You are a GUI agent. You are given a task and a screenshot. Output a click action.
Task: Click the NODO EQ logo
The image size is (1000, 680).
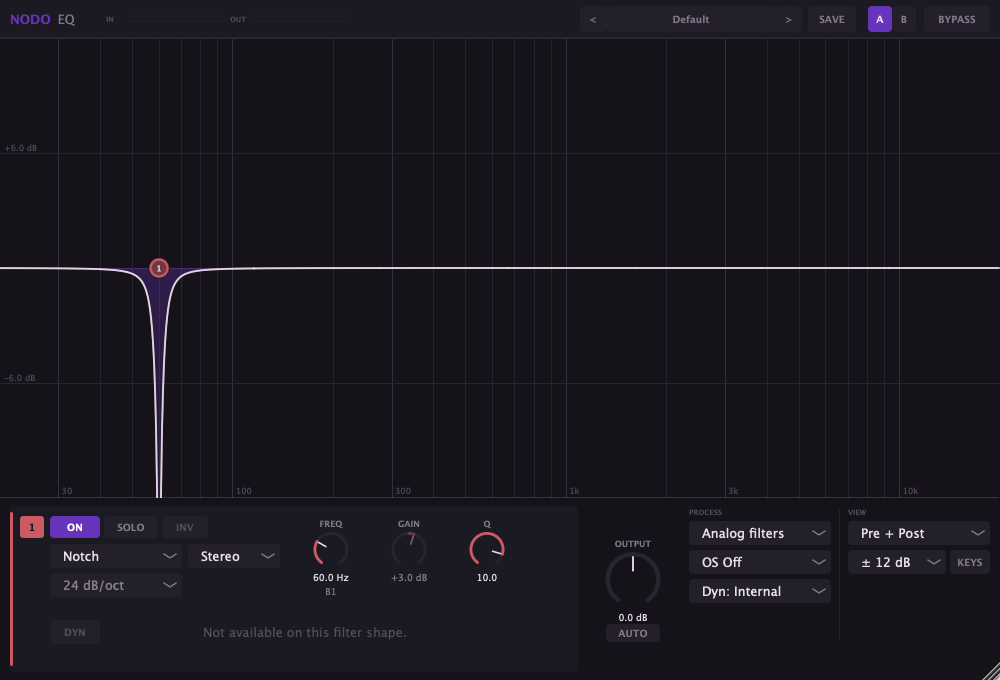click(43, 19)
